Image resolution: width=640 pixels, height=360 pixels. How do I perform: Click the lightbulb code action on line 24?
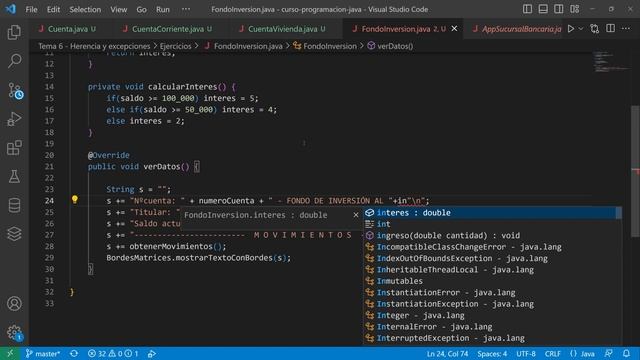click(75, 200)
